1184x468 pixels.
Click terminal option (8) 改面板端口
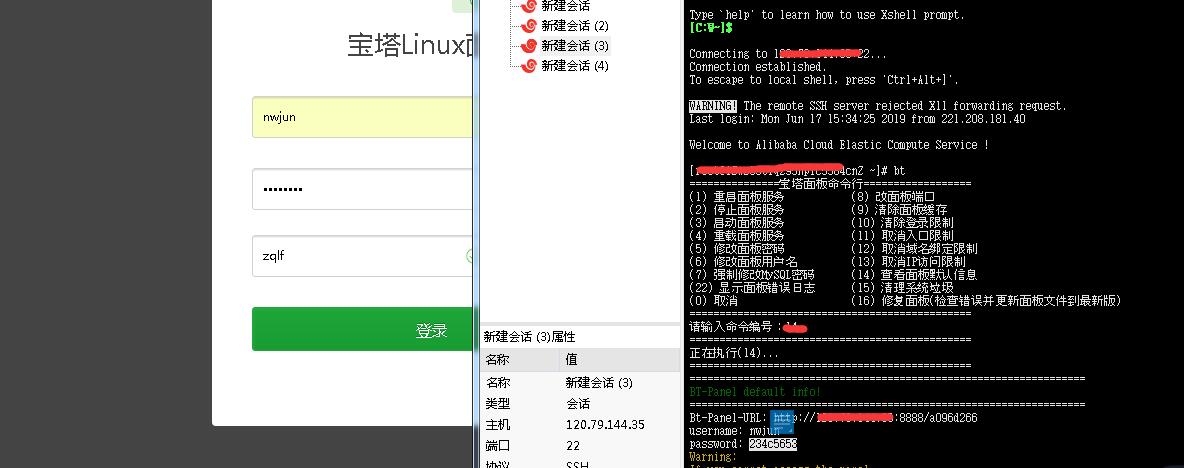[893, 196]
